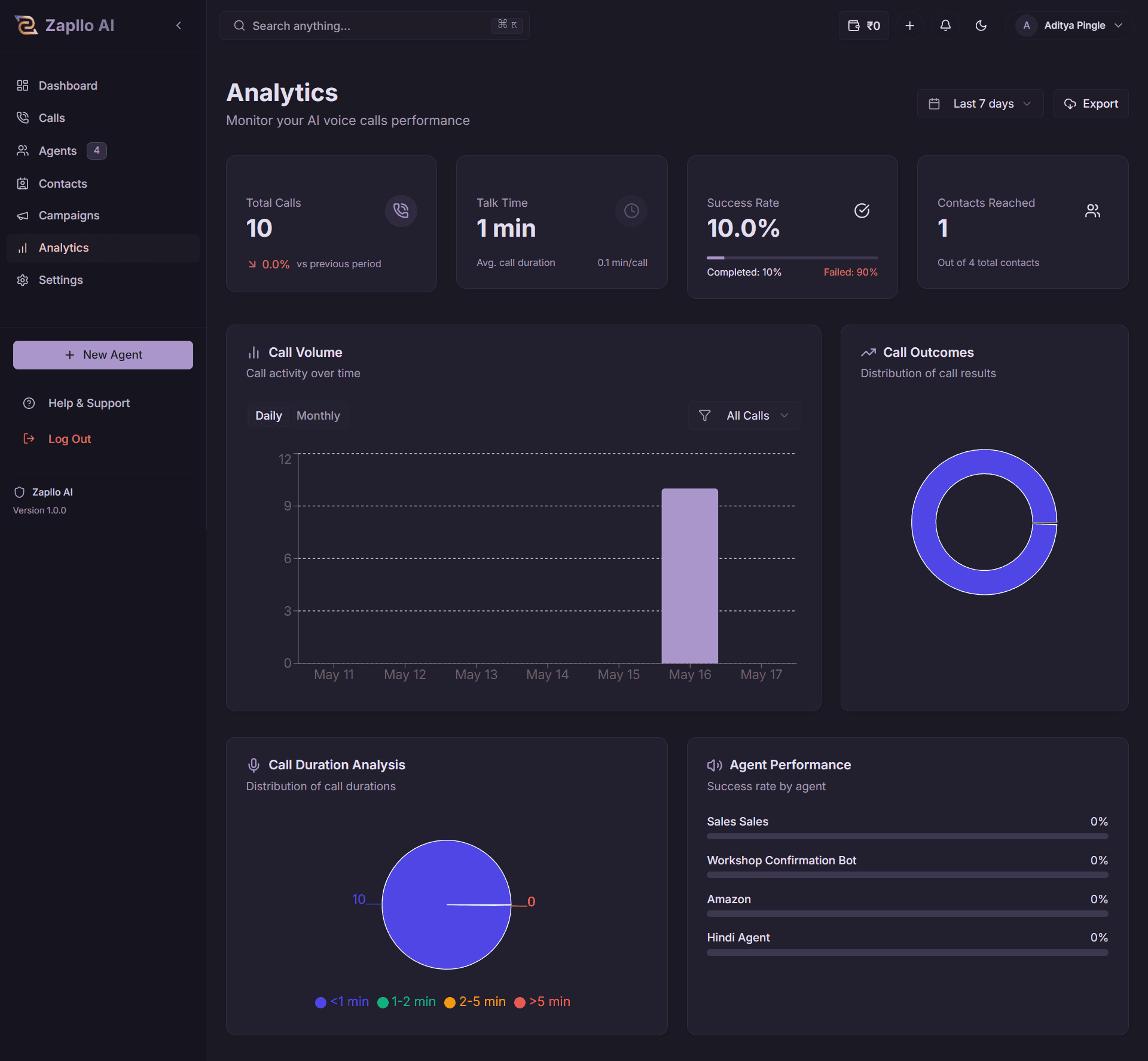Switch chart to Monthly view
The height and width of the screenshot is (1061, 1148).
point(318,415)
